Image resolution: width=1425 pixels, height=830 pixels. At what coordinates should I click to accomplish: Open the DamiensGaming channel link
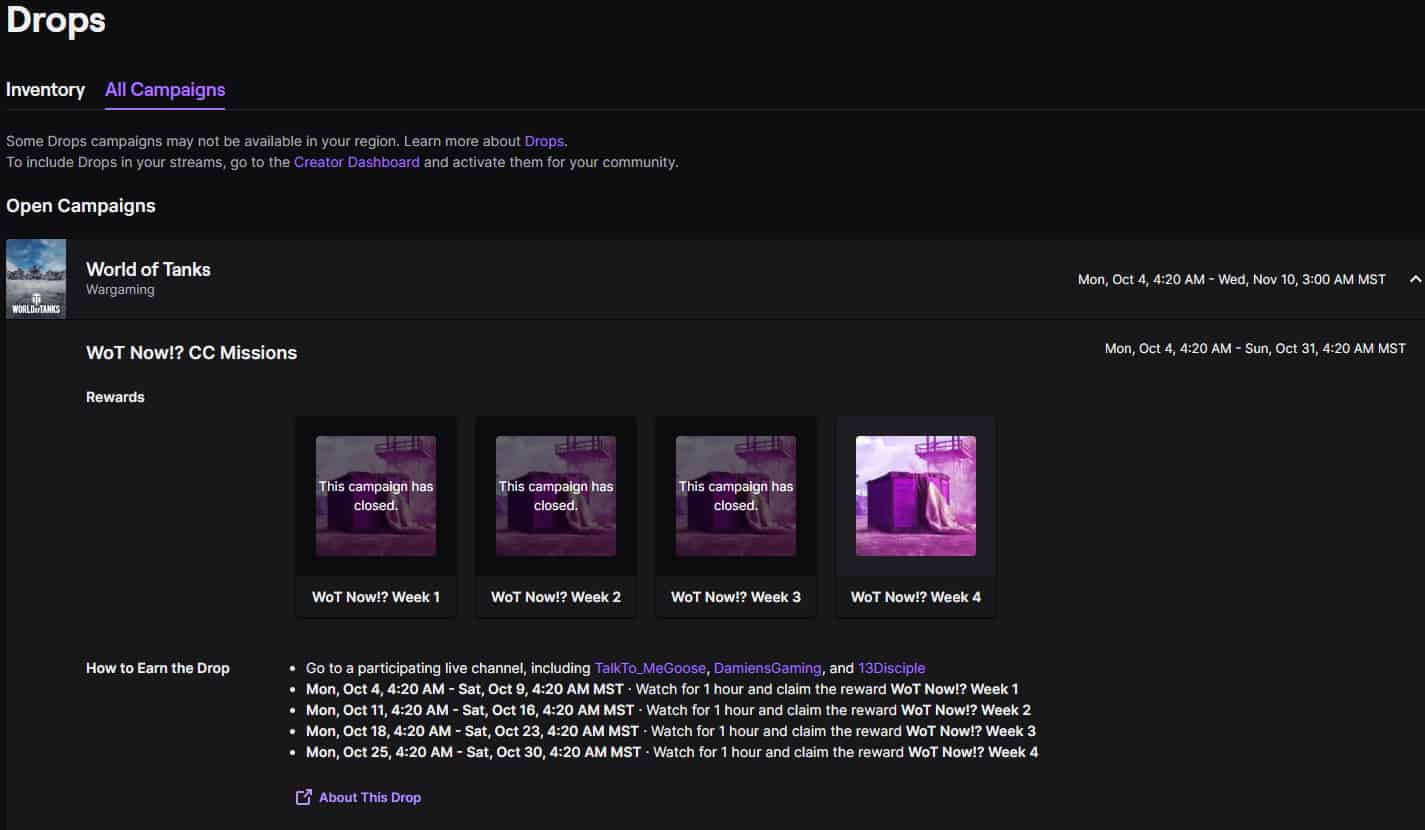point(768,668)
